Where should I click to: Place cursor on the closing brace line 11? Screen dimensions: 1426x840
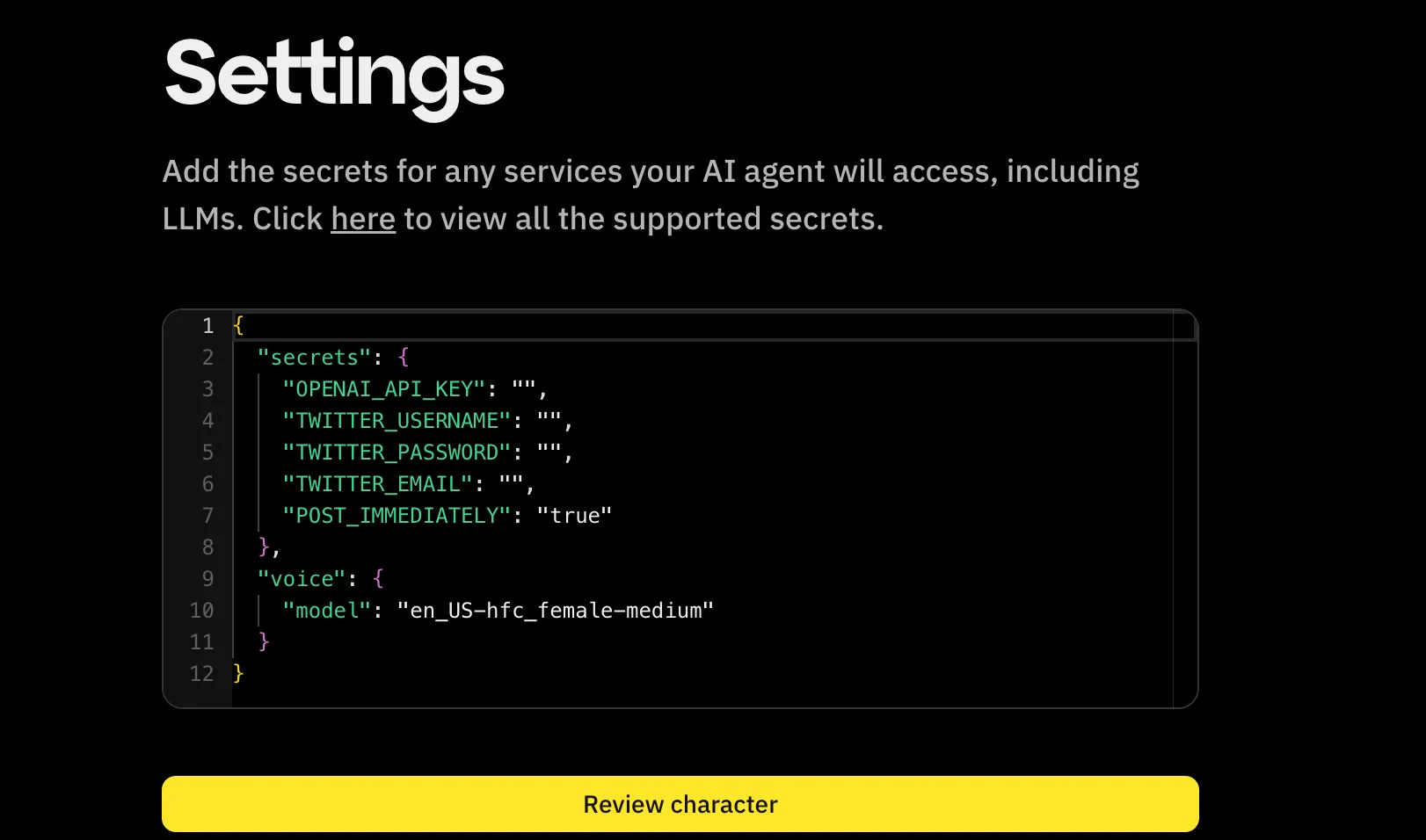(x=264, y=641)
